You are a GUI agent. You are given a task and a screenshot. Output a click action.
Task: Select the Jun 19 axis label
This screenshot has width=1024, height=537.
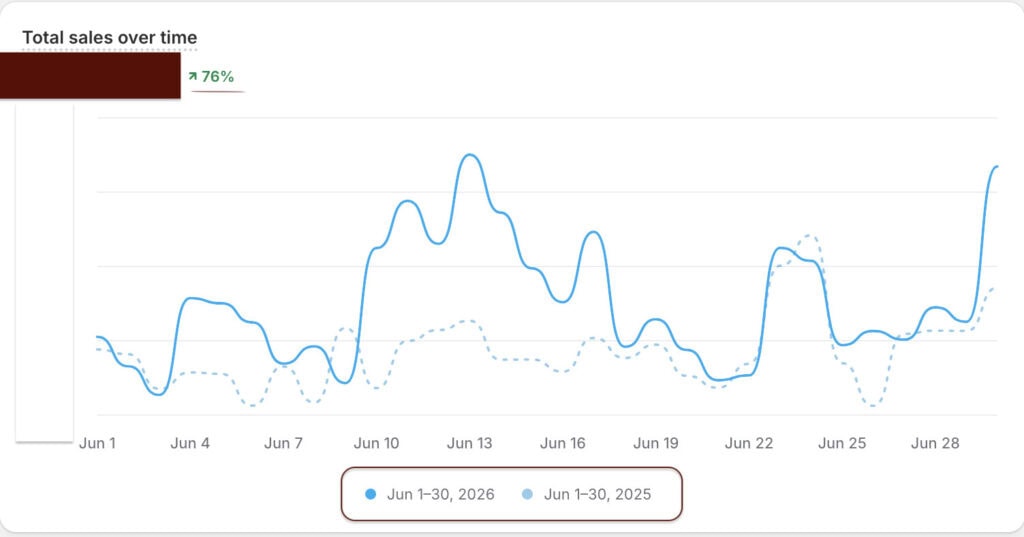656,443
